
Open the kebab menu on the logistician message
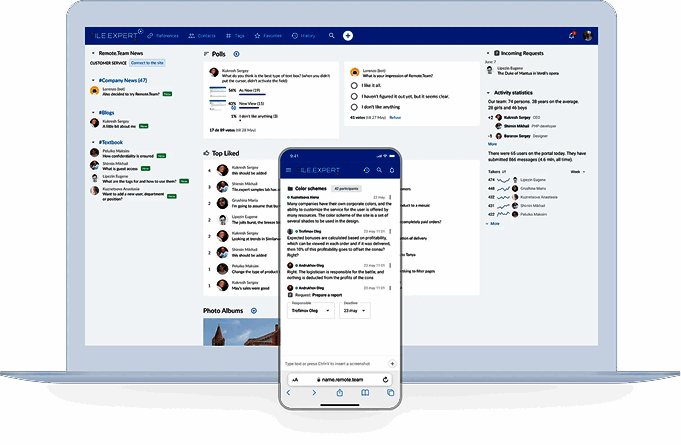pyautogui.click(x=390, y=265)
